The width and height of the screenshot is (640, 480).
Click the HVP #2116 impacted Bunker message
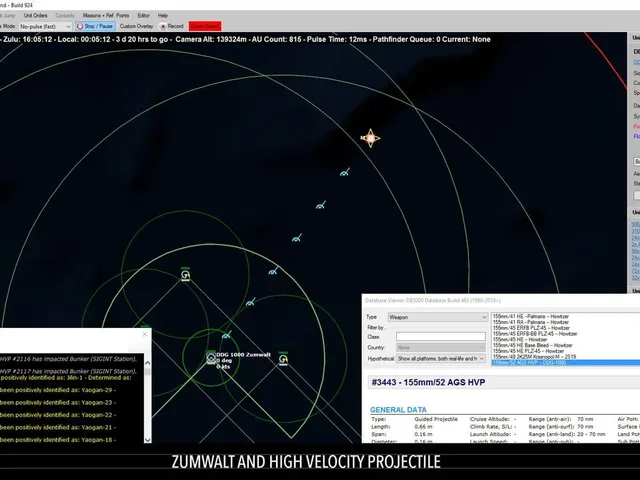68,359
